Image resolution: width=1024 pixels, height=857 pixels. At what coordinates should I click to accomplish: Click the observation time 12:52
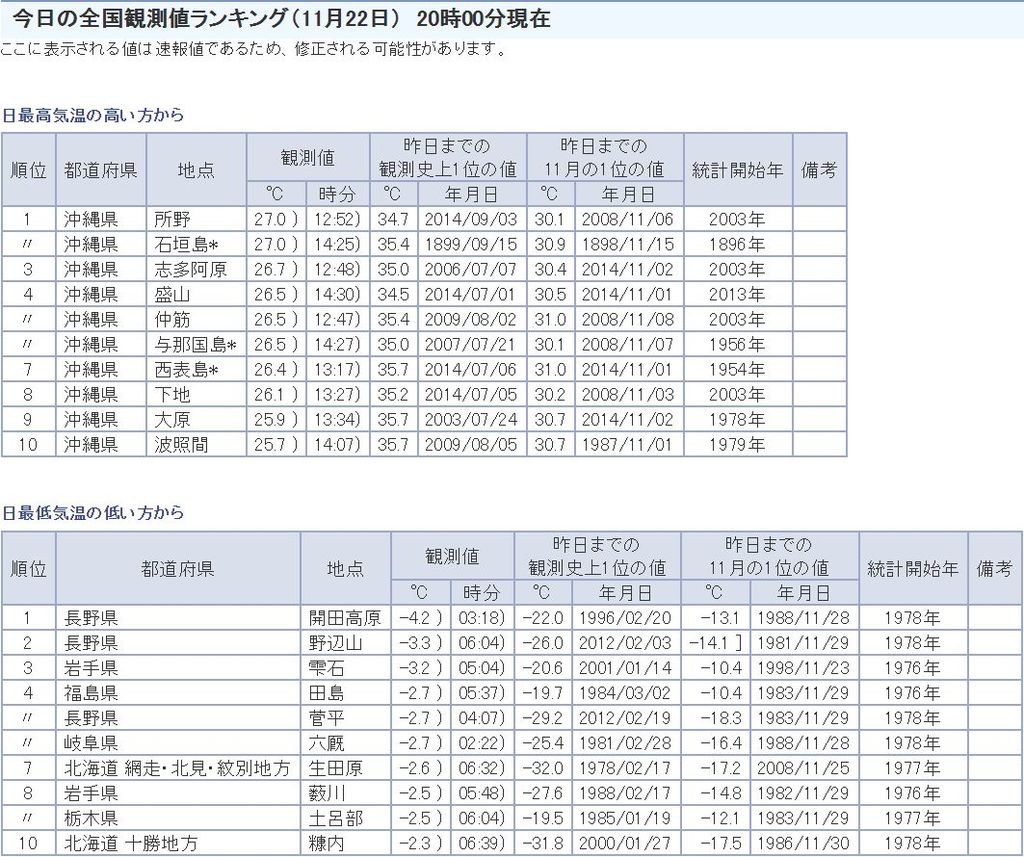tap(338, 219)
